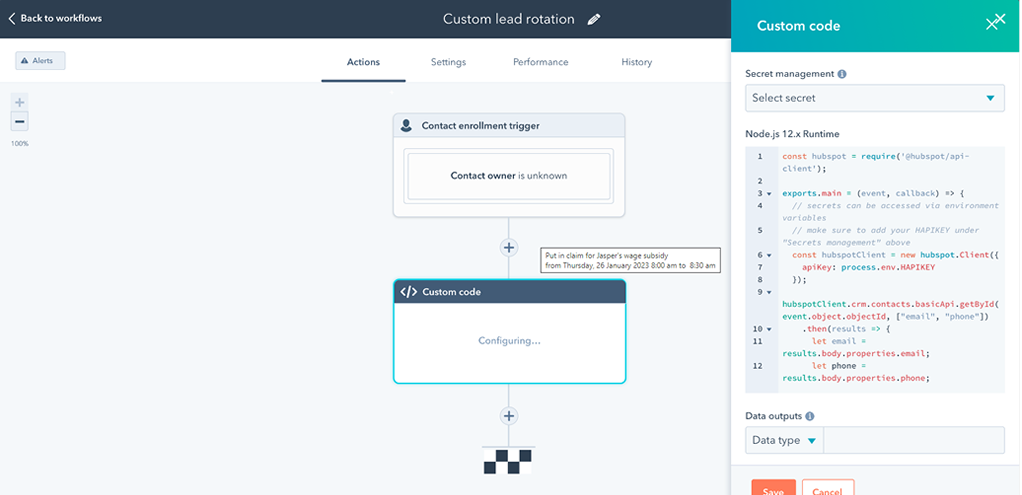
Task: Add action below Custom code step
Action: [509, 416]
